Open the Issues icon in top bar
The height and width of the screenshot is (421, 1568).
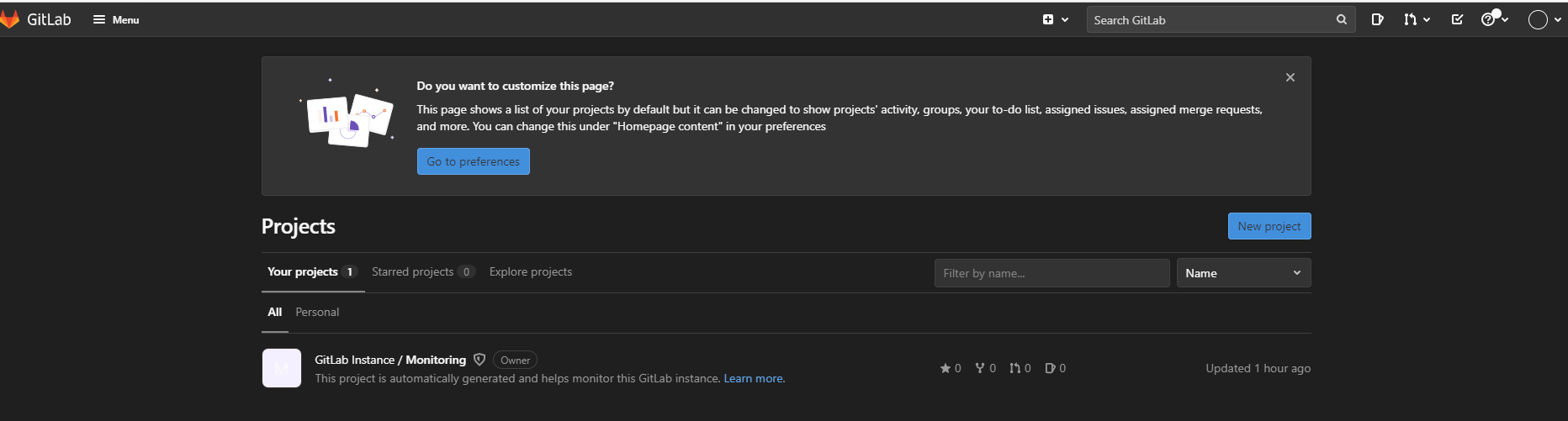pos(1377,19)
